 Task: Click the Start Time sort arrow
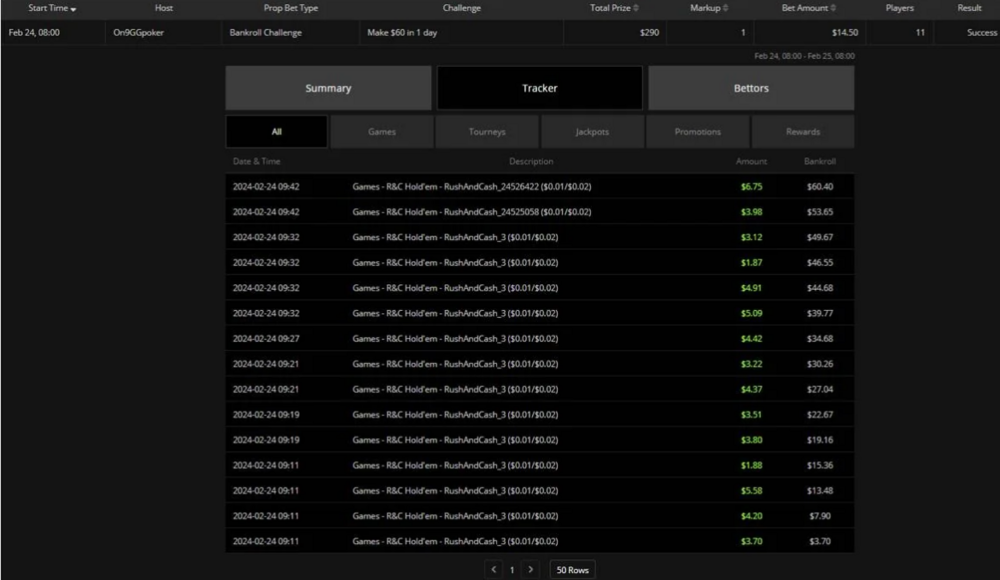click(x=73, y=9)
